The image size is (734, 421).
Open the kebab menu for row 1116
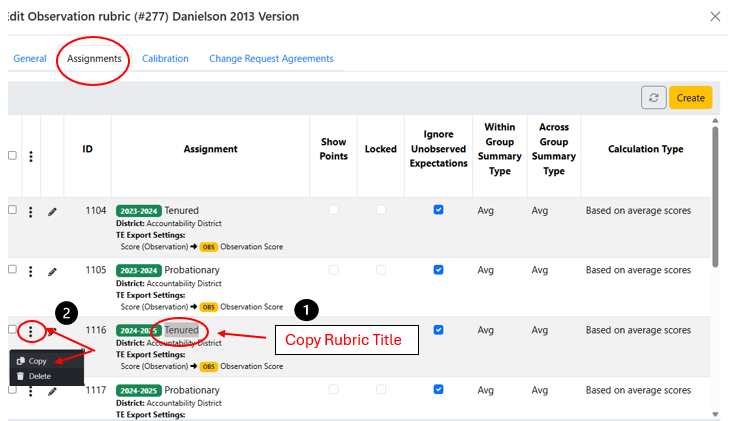pyautogui.click(x=30, y=332)
